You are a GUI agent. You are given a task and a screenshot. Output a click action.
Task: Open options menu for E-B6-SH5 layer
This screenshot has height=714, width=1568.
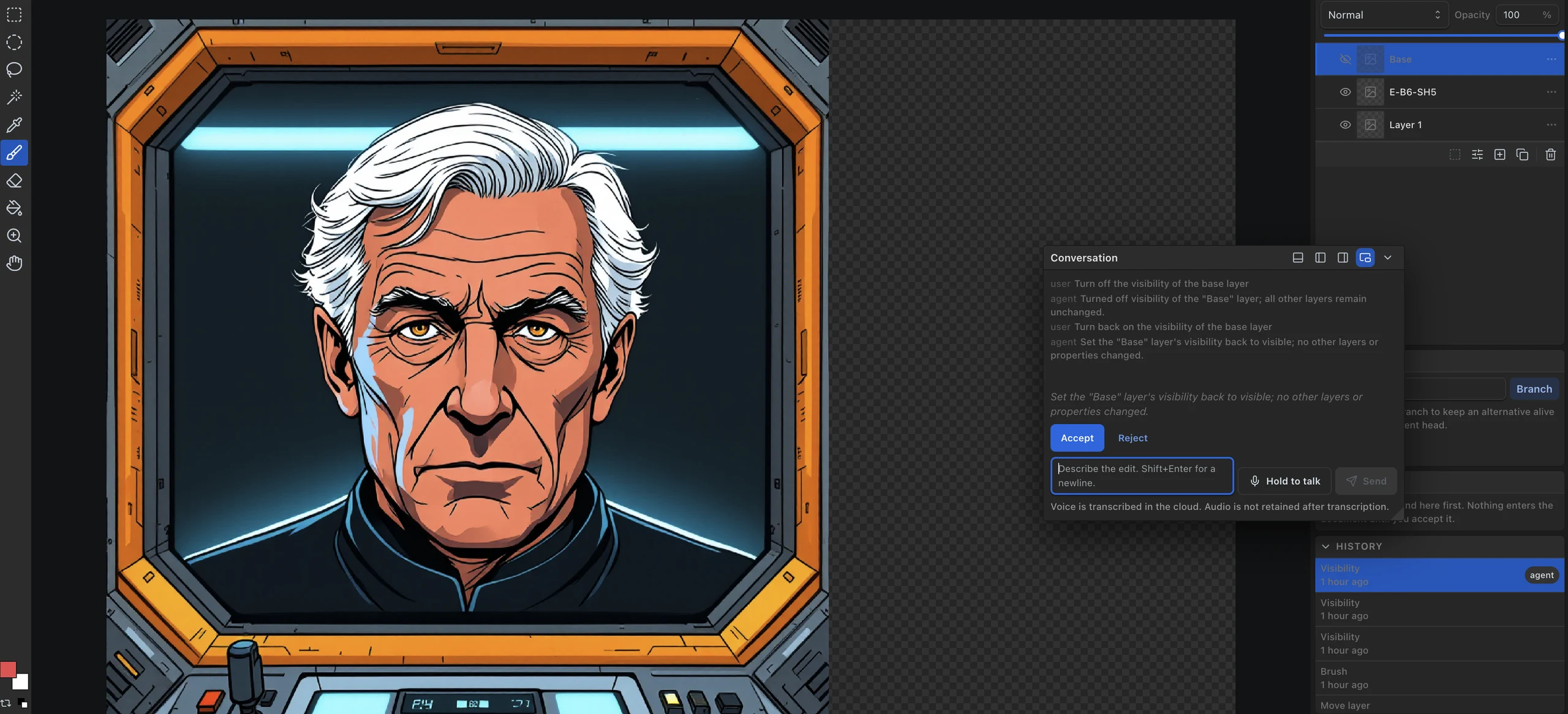coord(1551,92)
